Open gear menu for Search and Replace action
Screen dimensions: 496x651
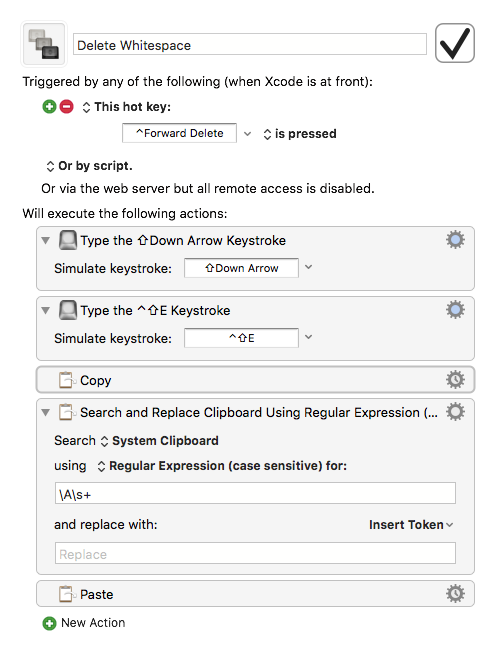click(455, 412)
